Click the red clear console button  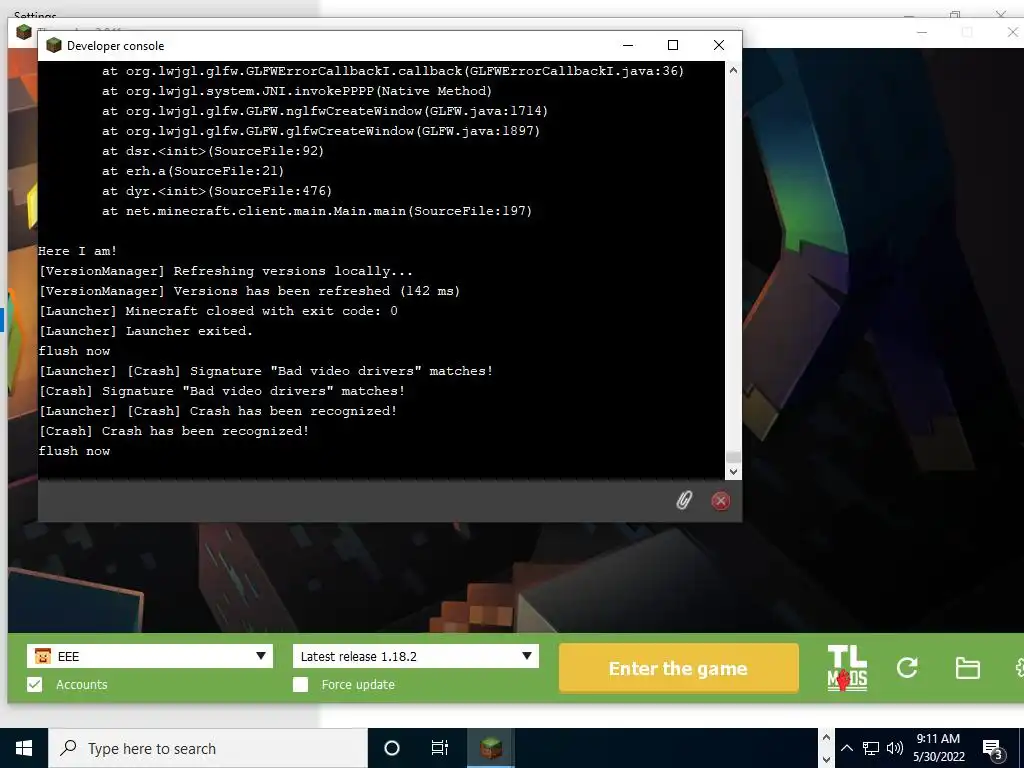720,501
